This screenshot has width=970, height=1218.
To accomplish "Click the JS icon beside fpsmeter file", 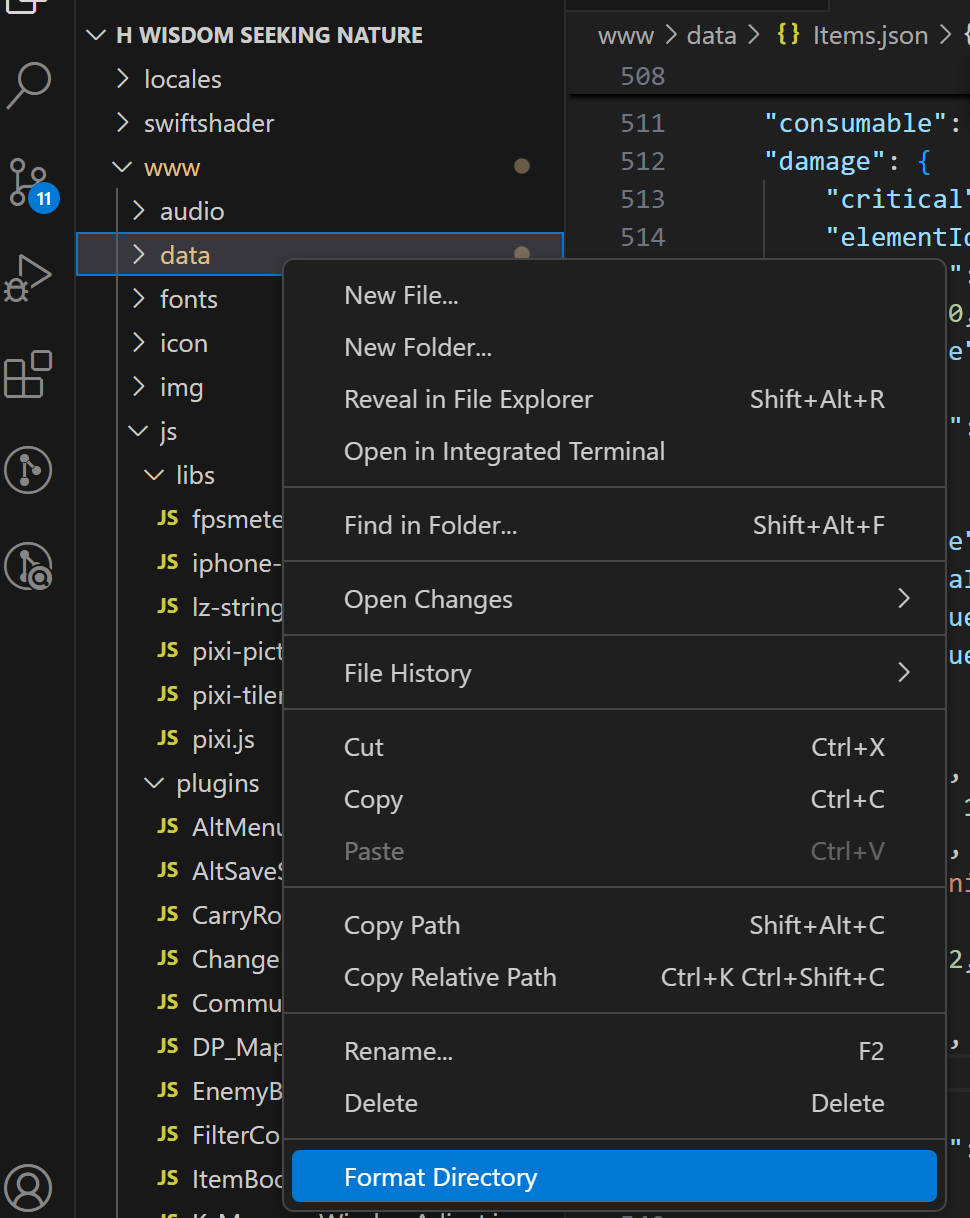I will tap(168, 519).
